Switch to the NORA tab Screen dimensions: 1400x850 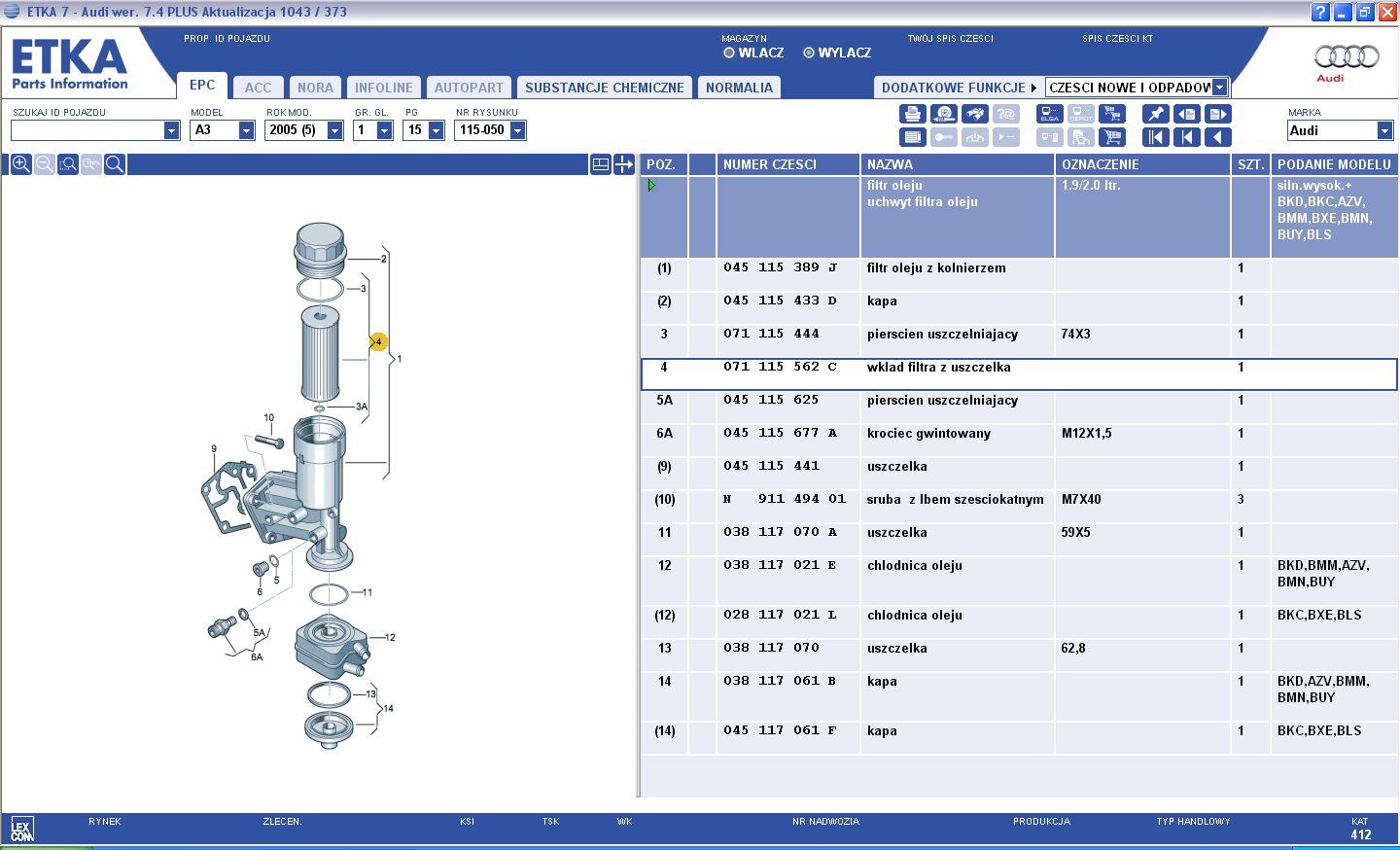pos(315,88)
